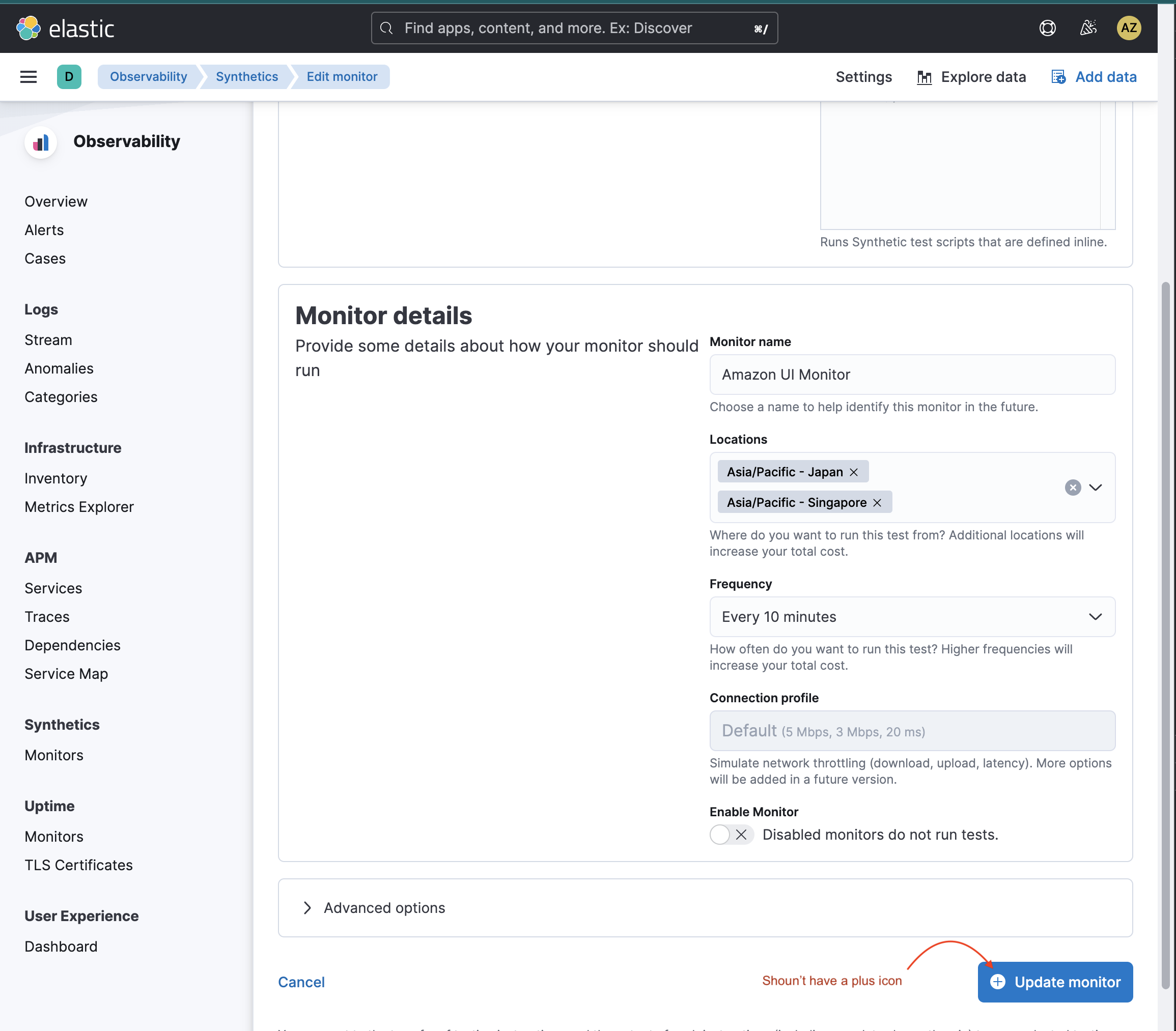Remove the Asia/Pacific - Singapore location tag
Image resolution: width=1176 pixels, height=1031 pixels.
point(877,502)
